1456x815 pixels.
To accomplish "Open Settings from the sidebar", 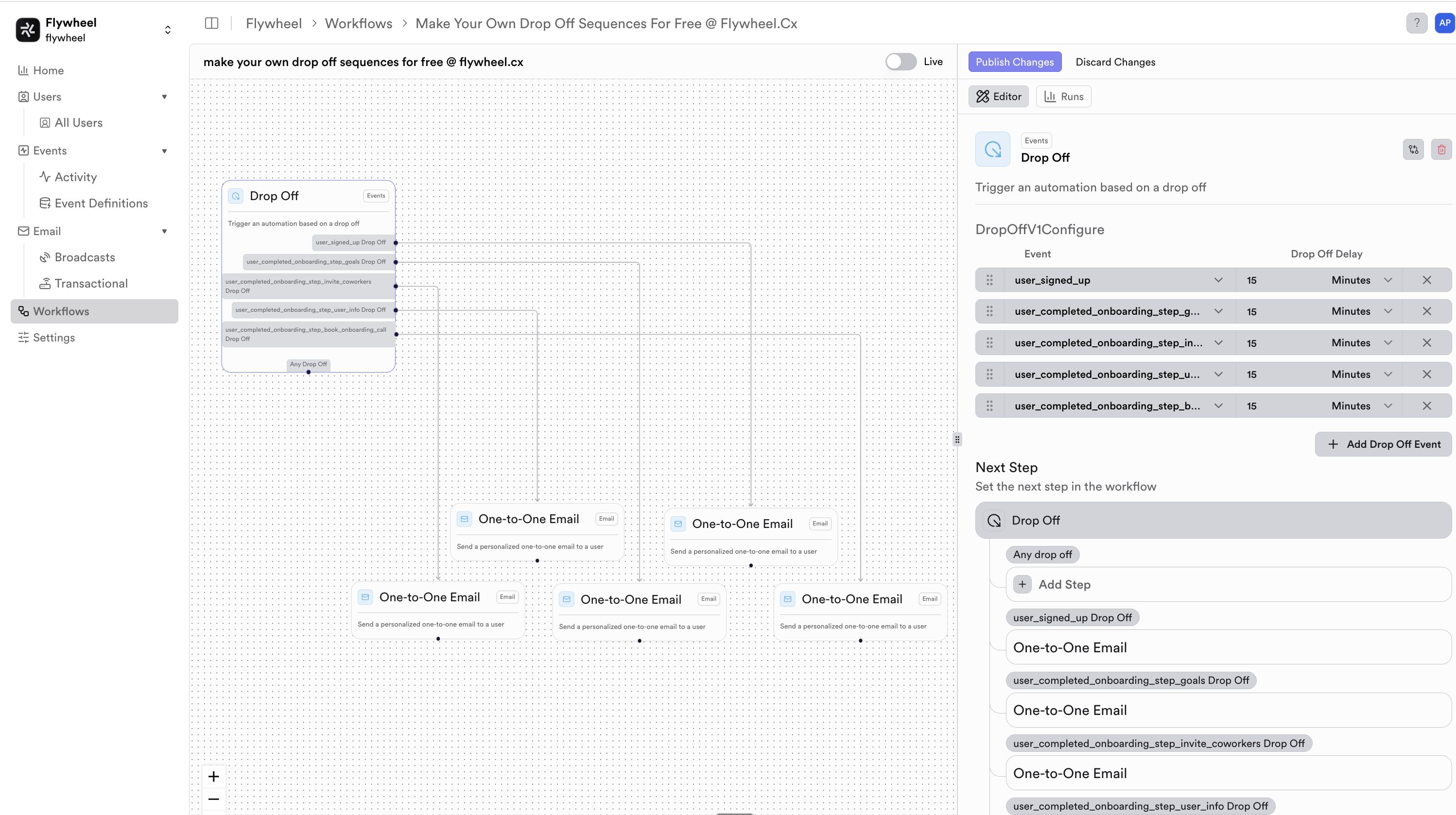I will point(53,337).
